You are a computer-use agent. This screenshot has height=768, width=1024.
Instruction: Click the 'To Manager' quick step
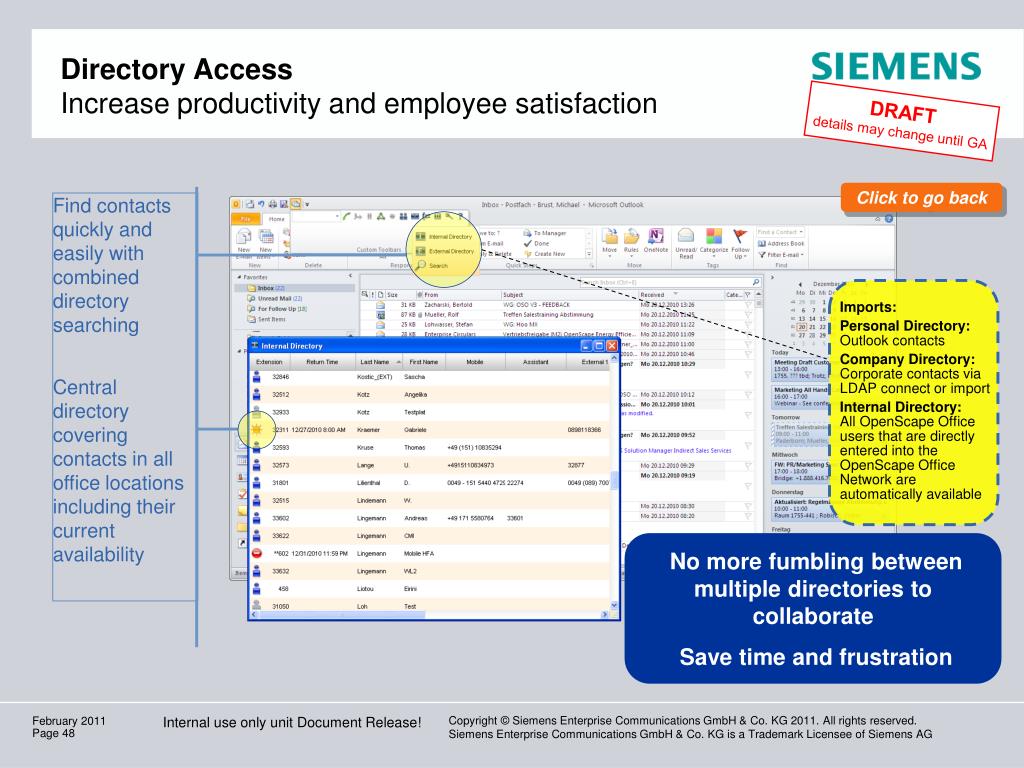point(545,233)
